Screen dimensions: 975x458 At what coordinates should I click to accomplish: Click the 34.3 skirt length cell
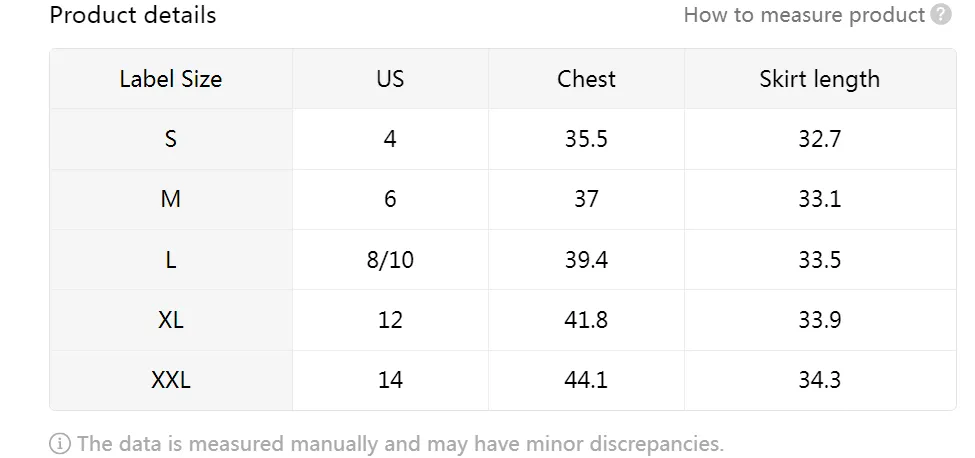(819, 380)
